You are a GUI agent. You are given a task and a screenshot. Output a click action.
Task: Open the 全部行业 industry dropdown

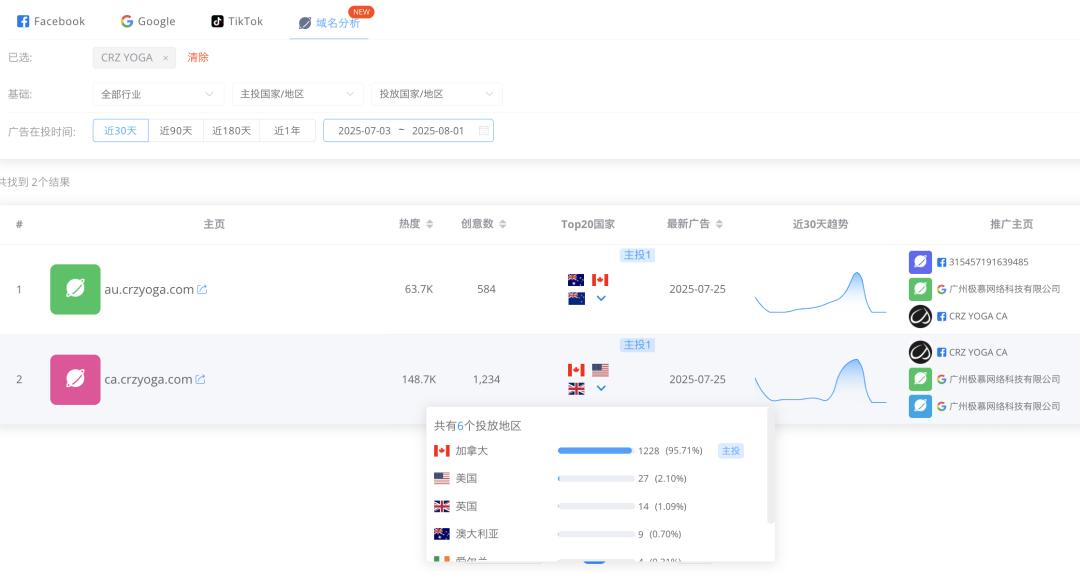pyautogui.click(x=158, y=94)
